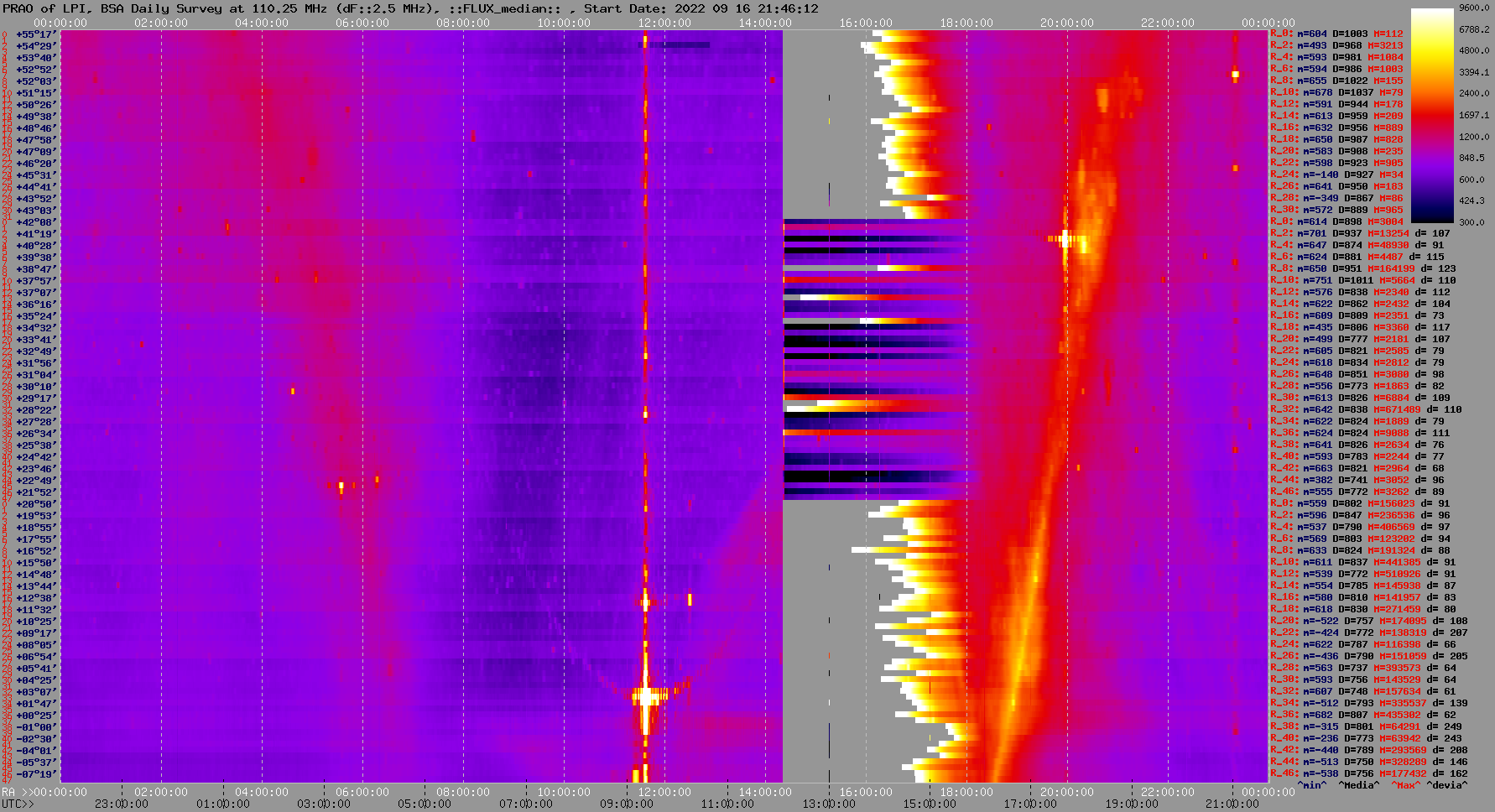
Task: Click the +29°17' declination label
Action: point(36,398)
